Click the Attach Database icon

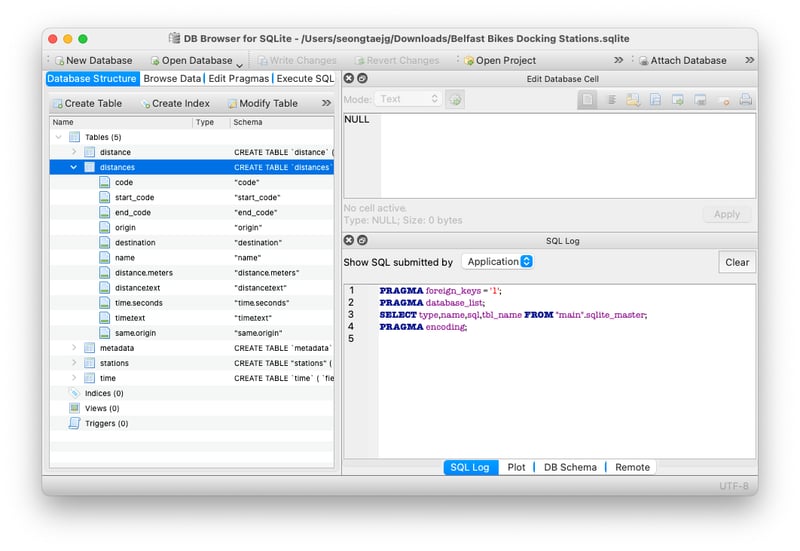pyautogui.click(x=643, y=60)
